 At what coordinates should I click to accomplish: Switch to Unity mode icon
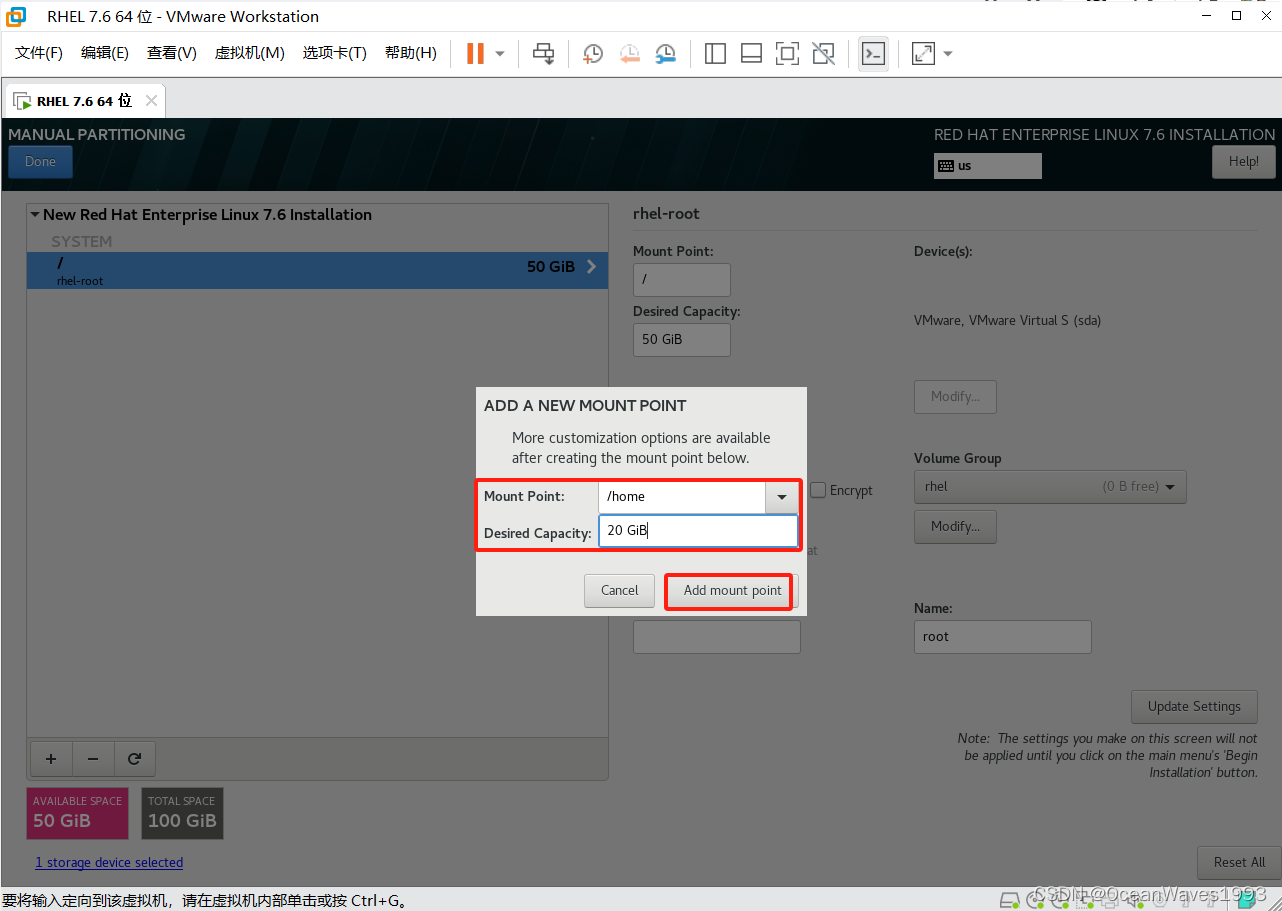(823, 53)
